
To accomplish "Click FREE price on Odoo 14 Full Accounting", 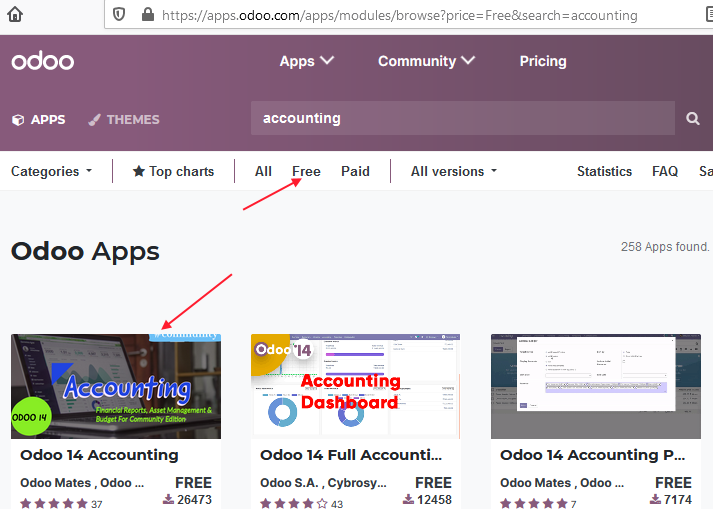I will pyautogui.click(x=433, y=482).
